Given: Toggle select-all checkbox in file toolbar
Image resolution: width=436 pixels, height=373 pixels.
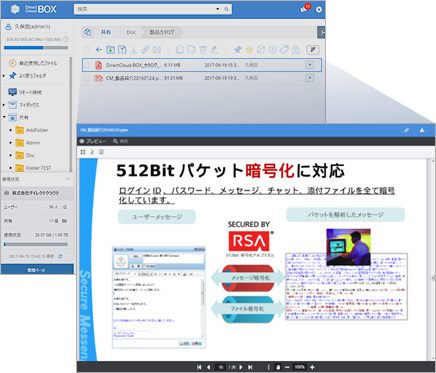Looking at the screenshot, I should pyautogui.click(x=87, y=50).
